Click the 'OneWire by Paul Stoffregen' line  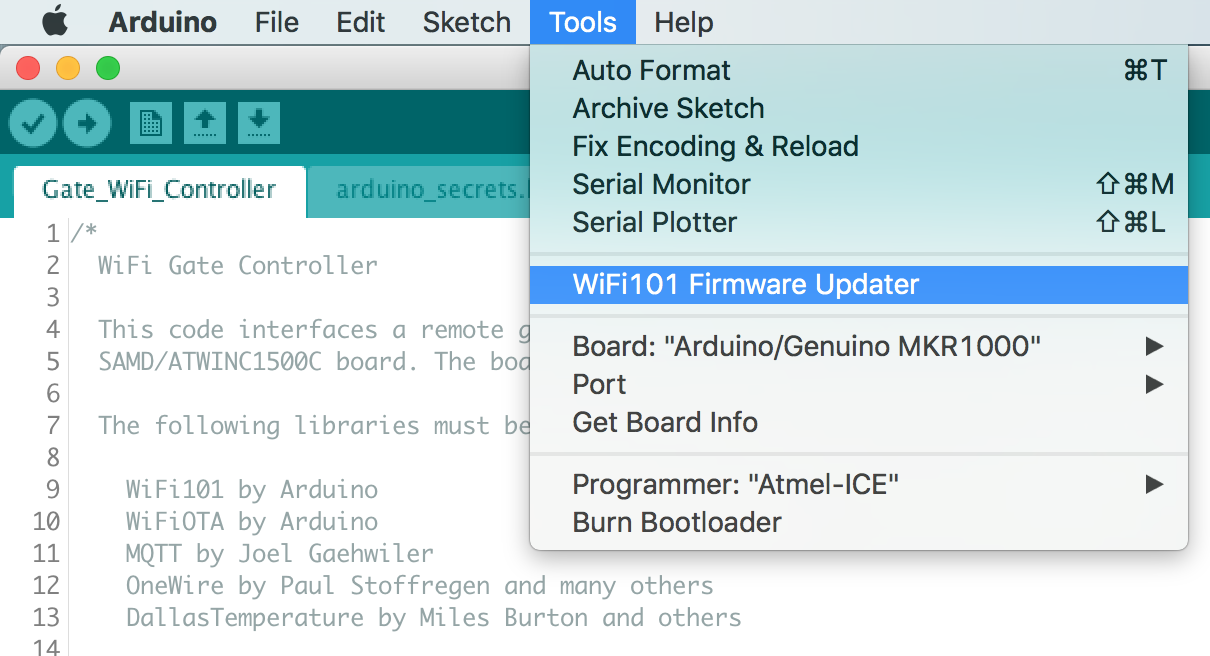420,586
